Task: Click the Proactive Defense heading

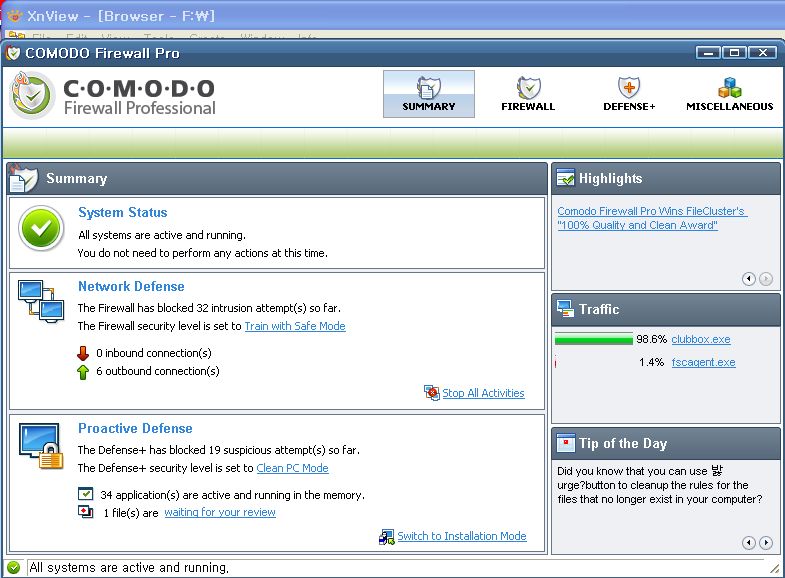Action: click(x=135, y=429)
